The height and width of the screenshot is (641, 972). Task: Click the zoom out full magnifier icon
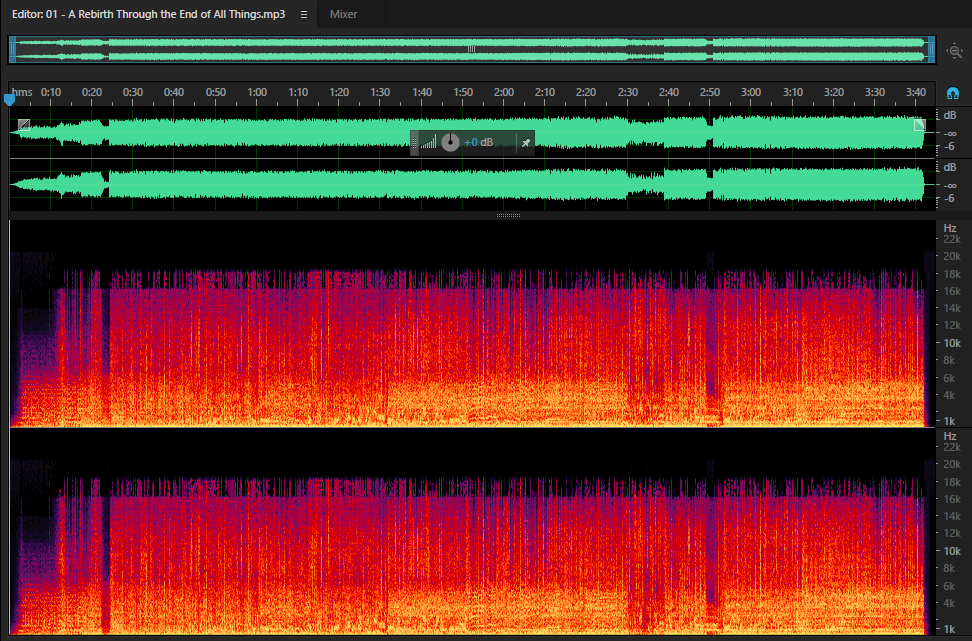(955, 50)
